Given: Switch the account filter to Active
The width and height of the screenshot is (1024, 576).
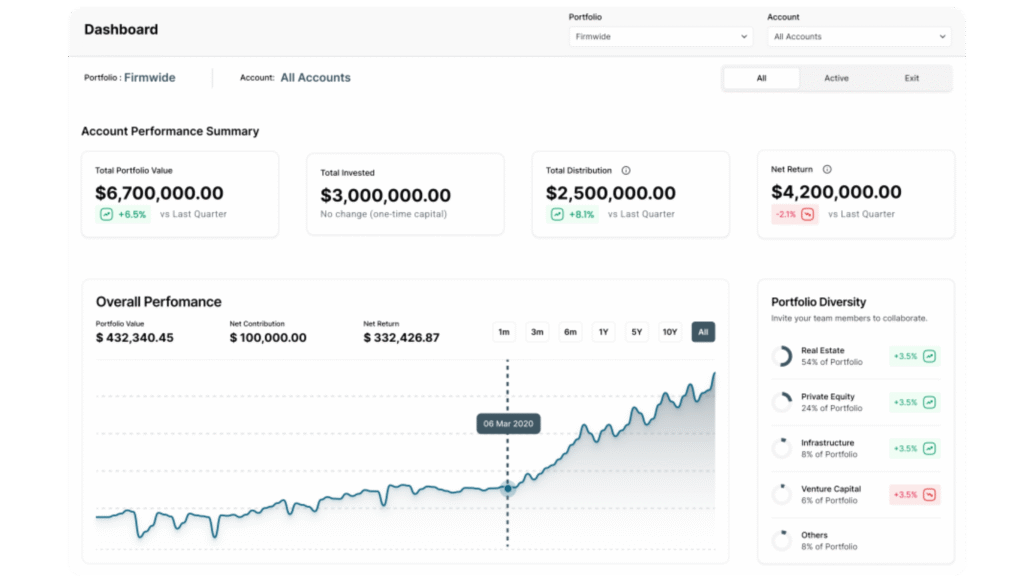Looking at the screenshot, I should pyautogui.click(x=837, y=77).
